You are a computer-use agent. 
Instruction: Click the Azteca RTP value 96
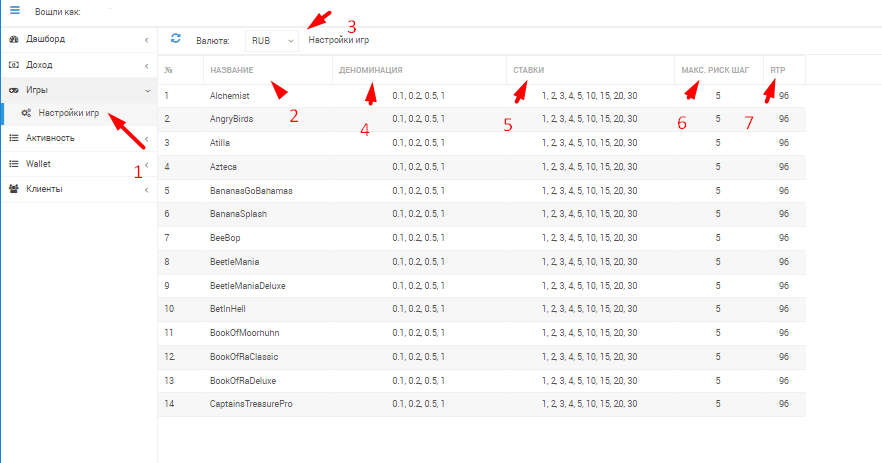(784, 167)
